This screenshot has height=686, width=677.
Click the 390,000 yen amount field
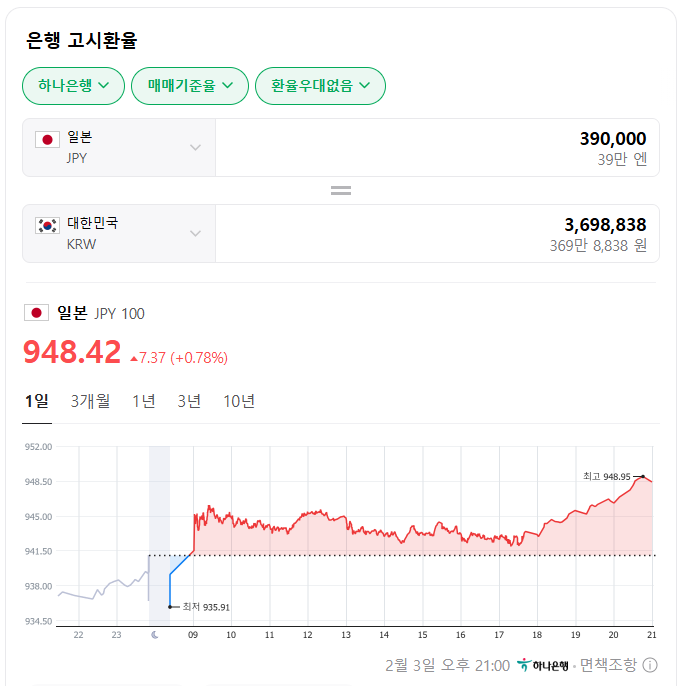coord(438,147)
